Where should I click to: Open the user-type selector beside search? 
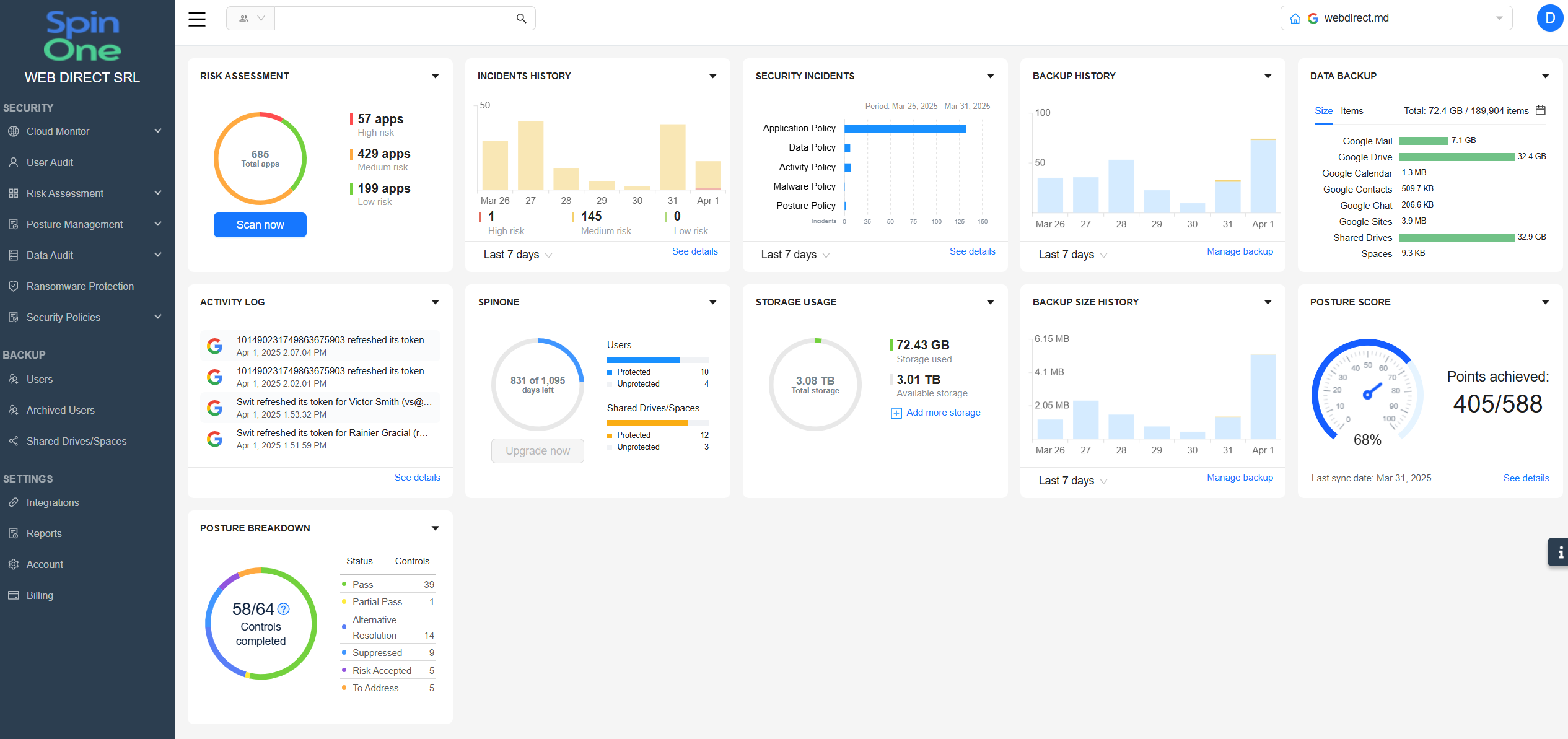(251, 19)
